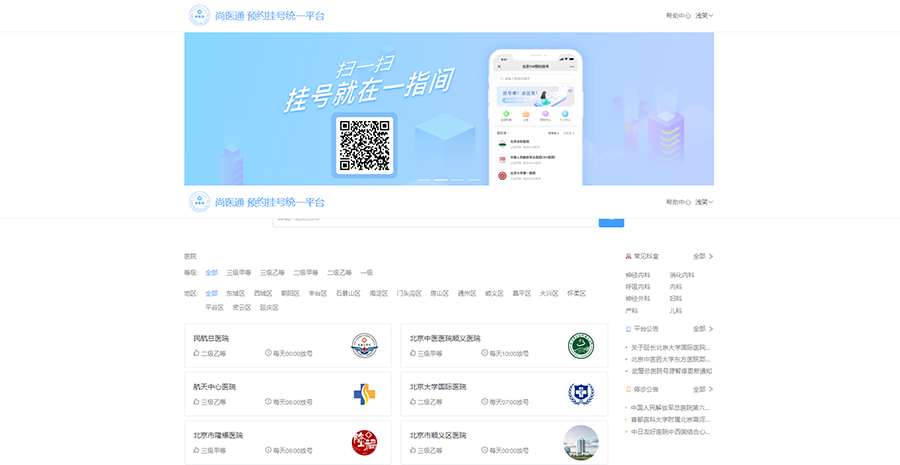The image size is (900, 465).
Task: Filter hospitals by 三级甲等 level
Action: [x=239, y=273]
